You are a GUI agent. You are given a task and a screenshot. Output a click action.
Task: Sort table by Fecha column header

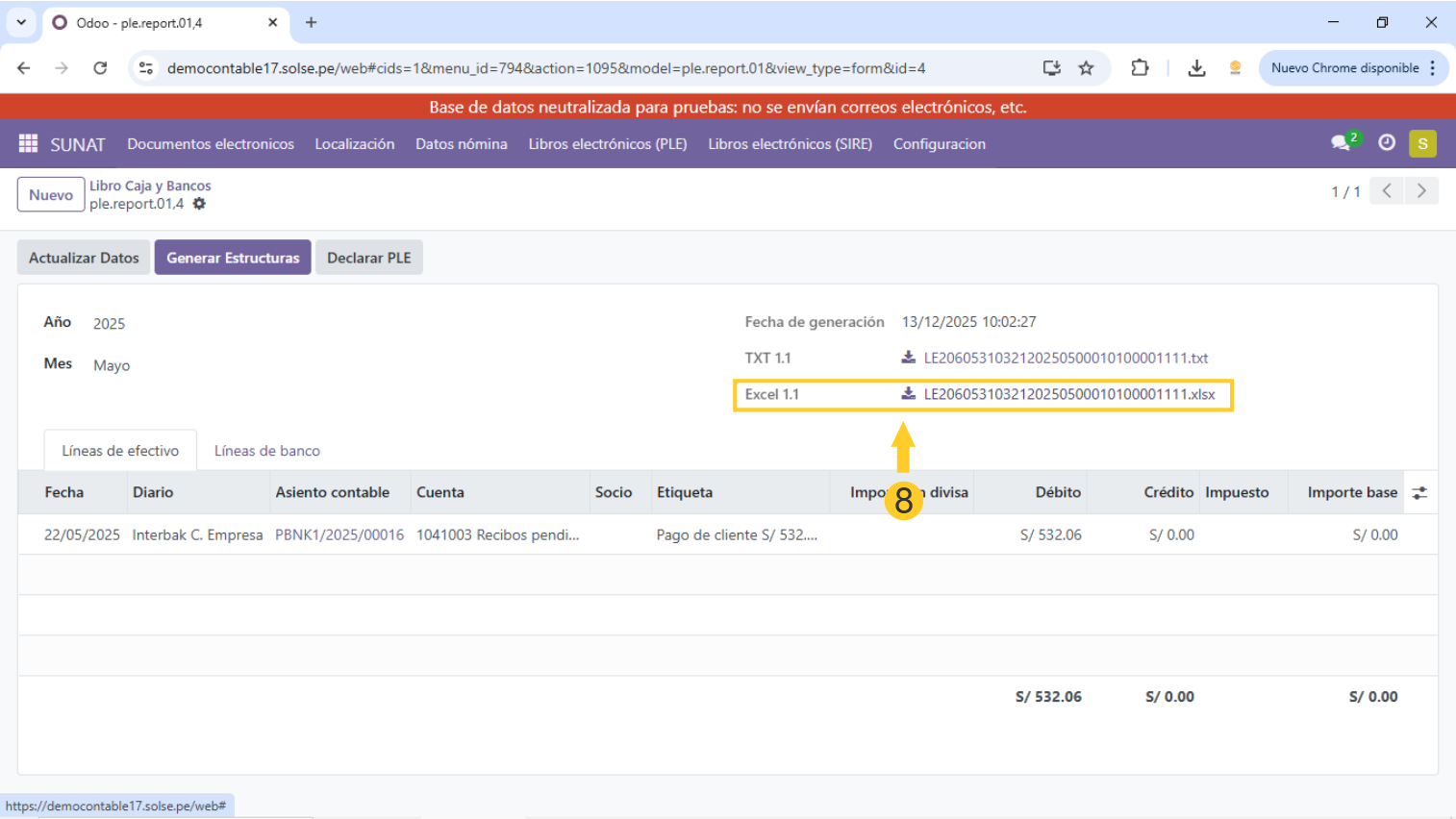(x=64, y=492)
